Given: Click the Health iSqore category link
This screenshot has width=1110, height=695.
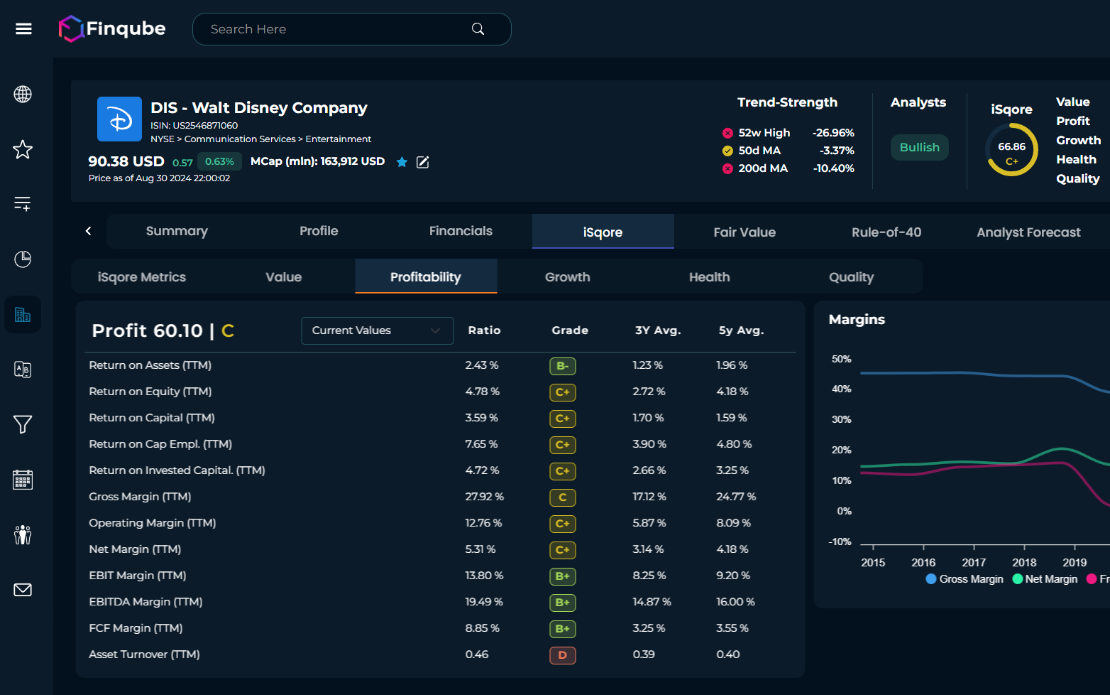Looking at the screenshot, I should click(x=1077, y=159).
